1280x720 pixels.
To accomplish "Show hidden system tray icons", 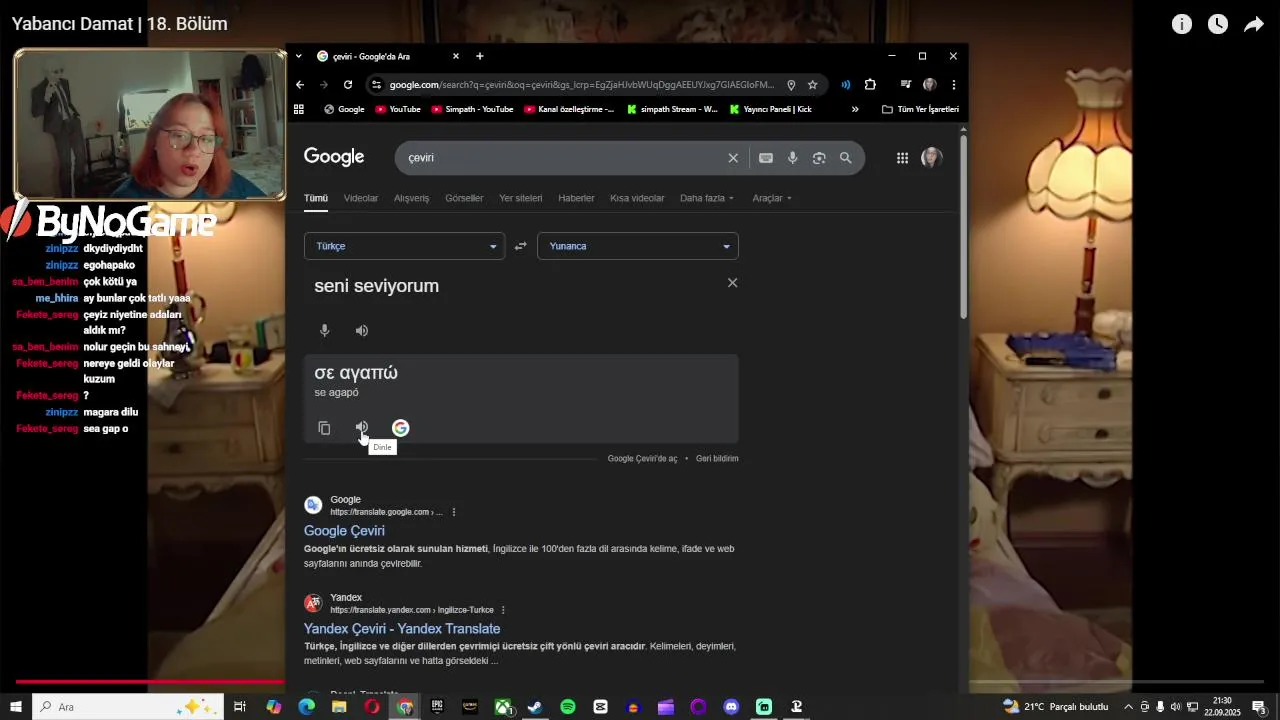I will tap(1129, 707).
